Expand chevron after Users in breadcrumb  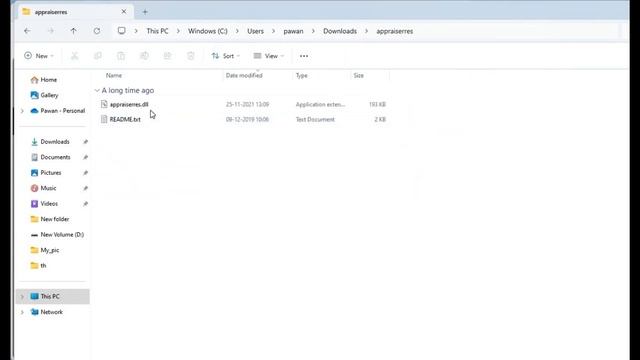pos(273,31)
